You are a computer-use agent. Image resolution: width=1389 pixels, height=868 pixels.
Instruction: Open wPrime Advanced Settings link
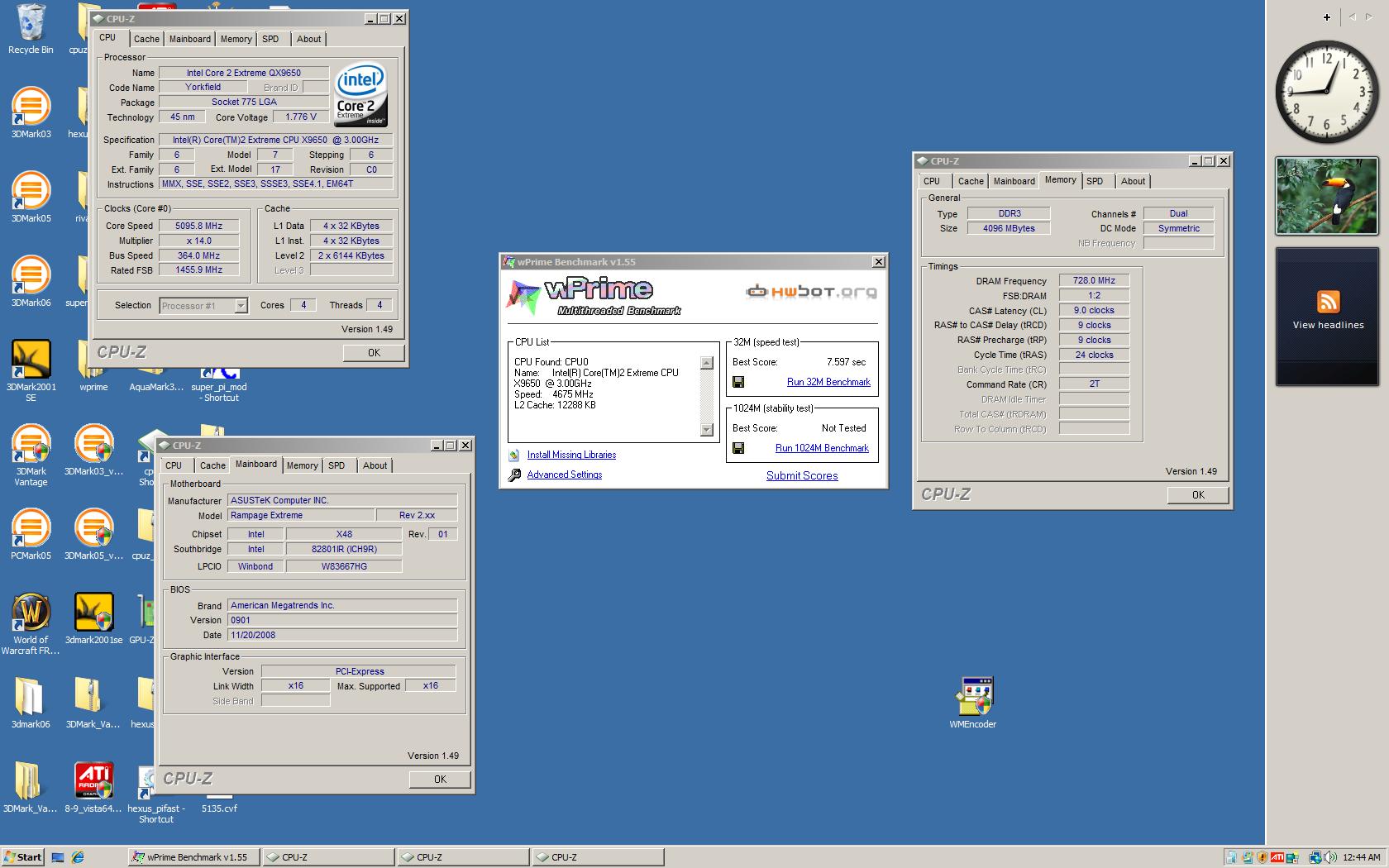click(x=565, y=475)
